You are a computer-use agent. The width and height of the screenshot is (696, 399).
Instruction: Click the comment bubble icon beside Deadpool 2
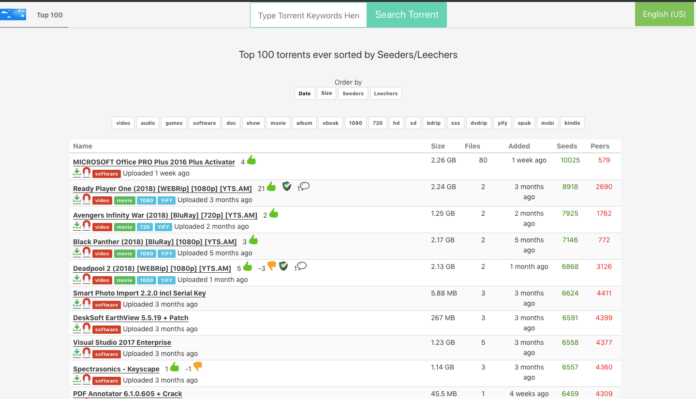point(302,266)
